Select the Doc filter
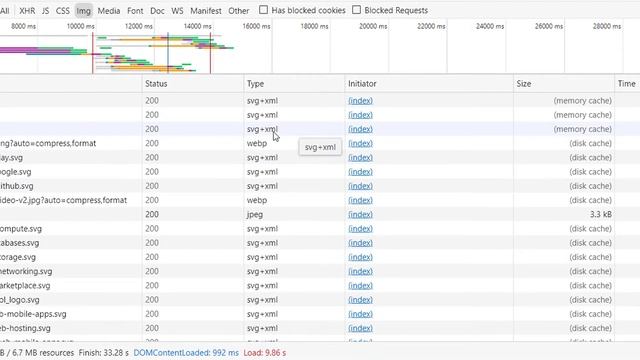The width and height of the screenshot is (640, 360). click(157, 11)
